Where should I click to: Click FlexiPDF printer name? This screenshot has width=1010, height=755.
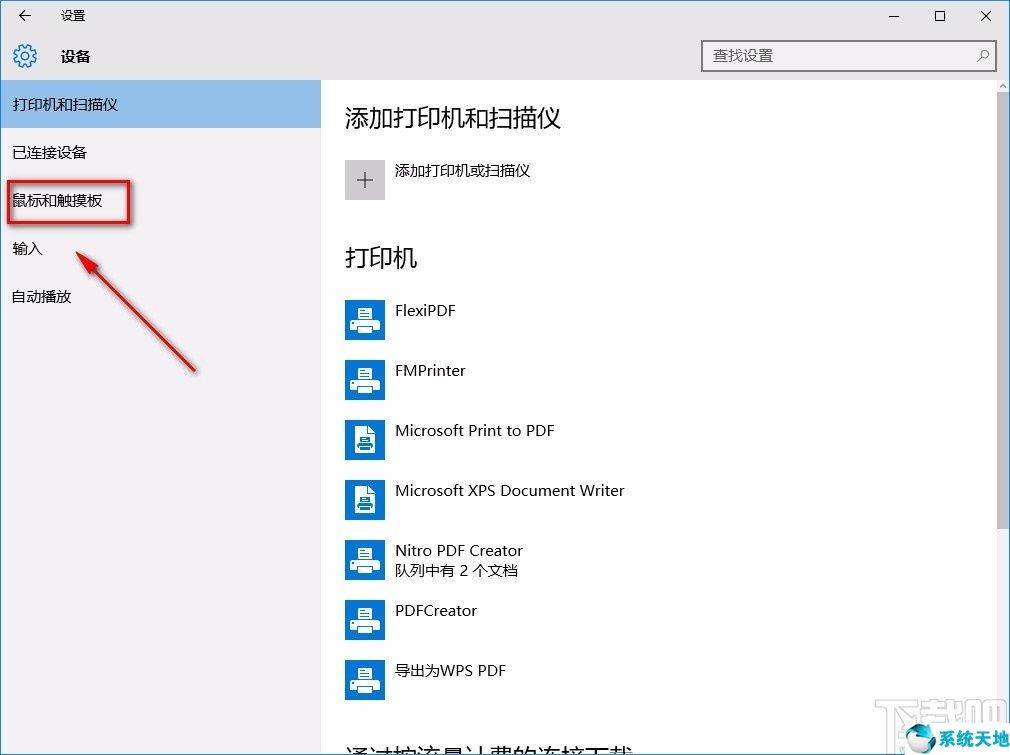tap(425, 311)
